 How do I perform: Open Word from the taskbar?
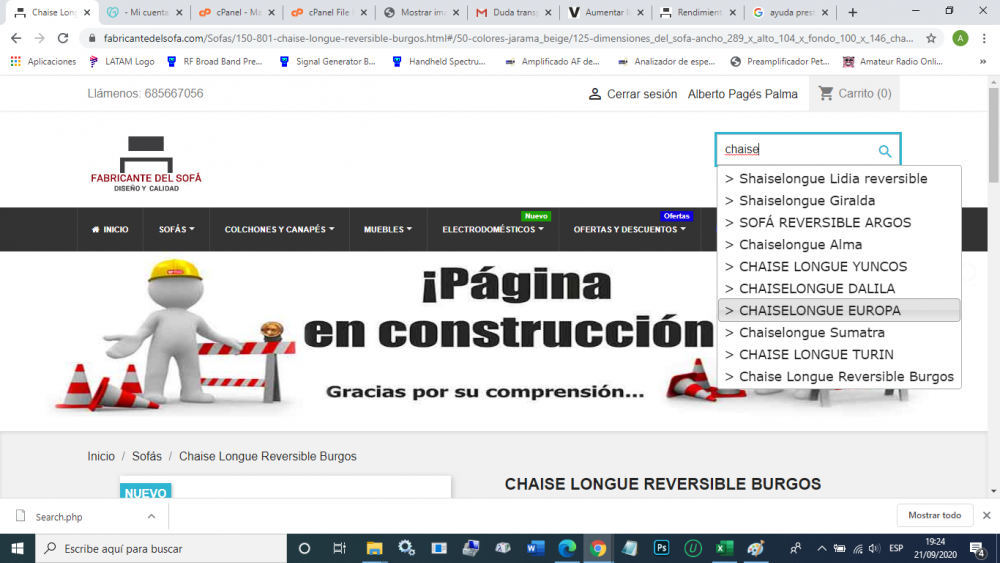point(535,548)
